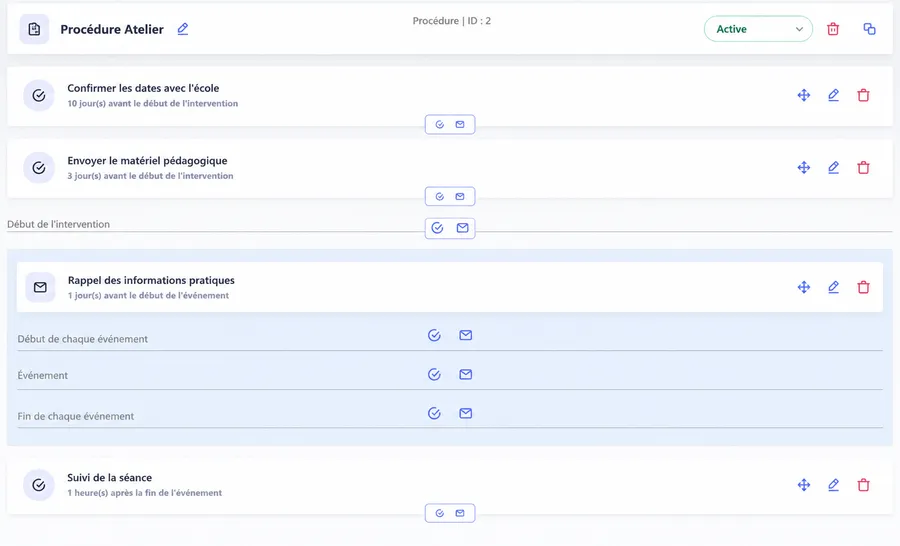Click the procedure document icon beside title

click(34, 29)
